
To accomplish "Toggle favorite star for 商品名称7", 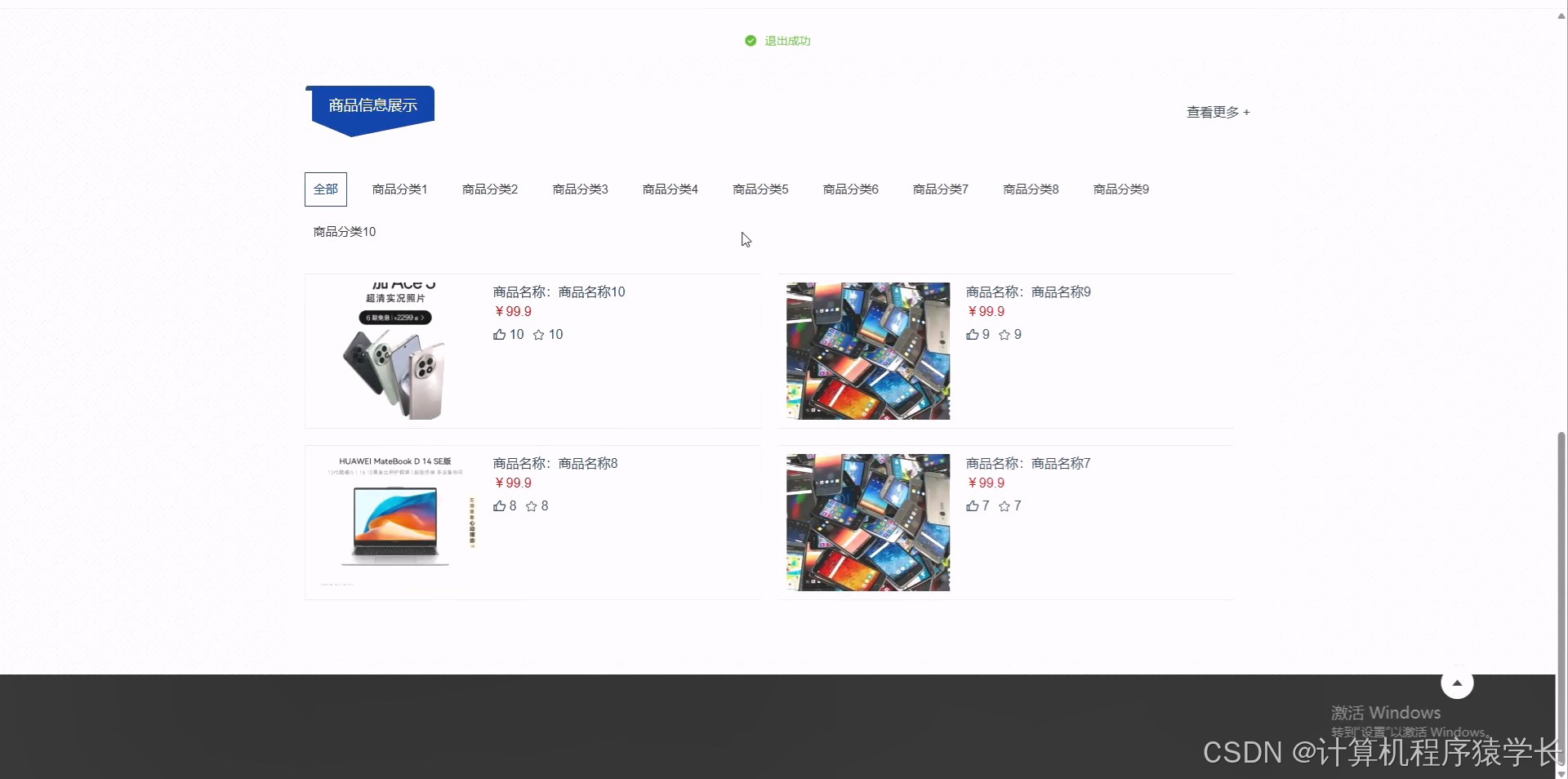I will (x=1003, y=505).
